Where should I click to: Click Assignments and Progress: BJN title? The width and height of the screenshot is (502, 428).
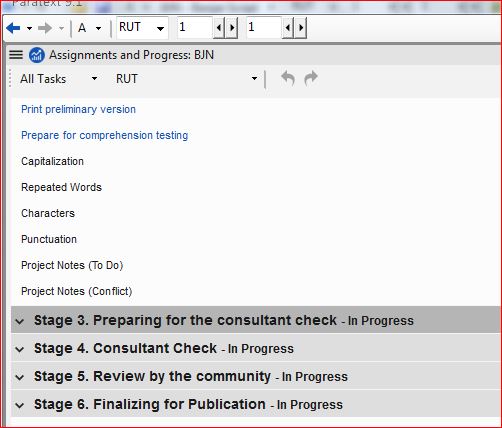pos(132,55)
